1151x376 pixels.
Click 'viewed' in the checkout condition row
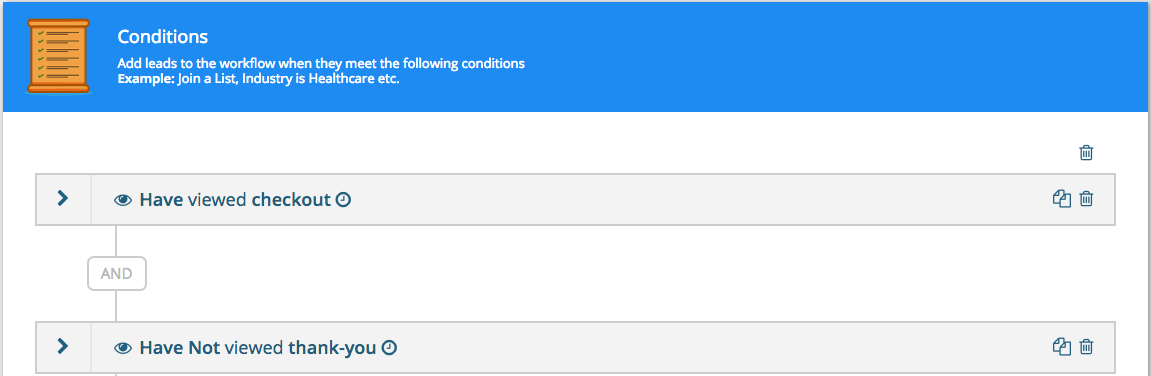point(217,200)
